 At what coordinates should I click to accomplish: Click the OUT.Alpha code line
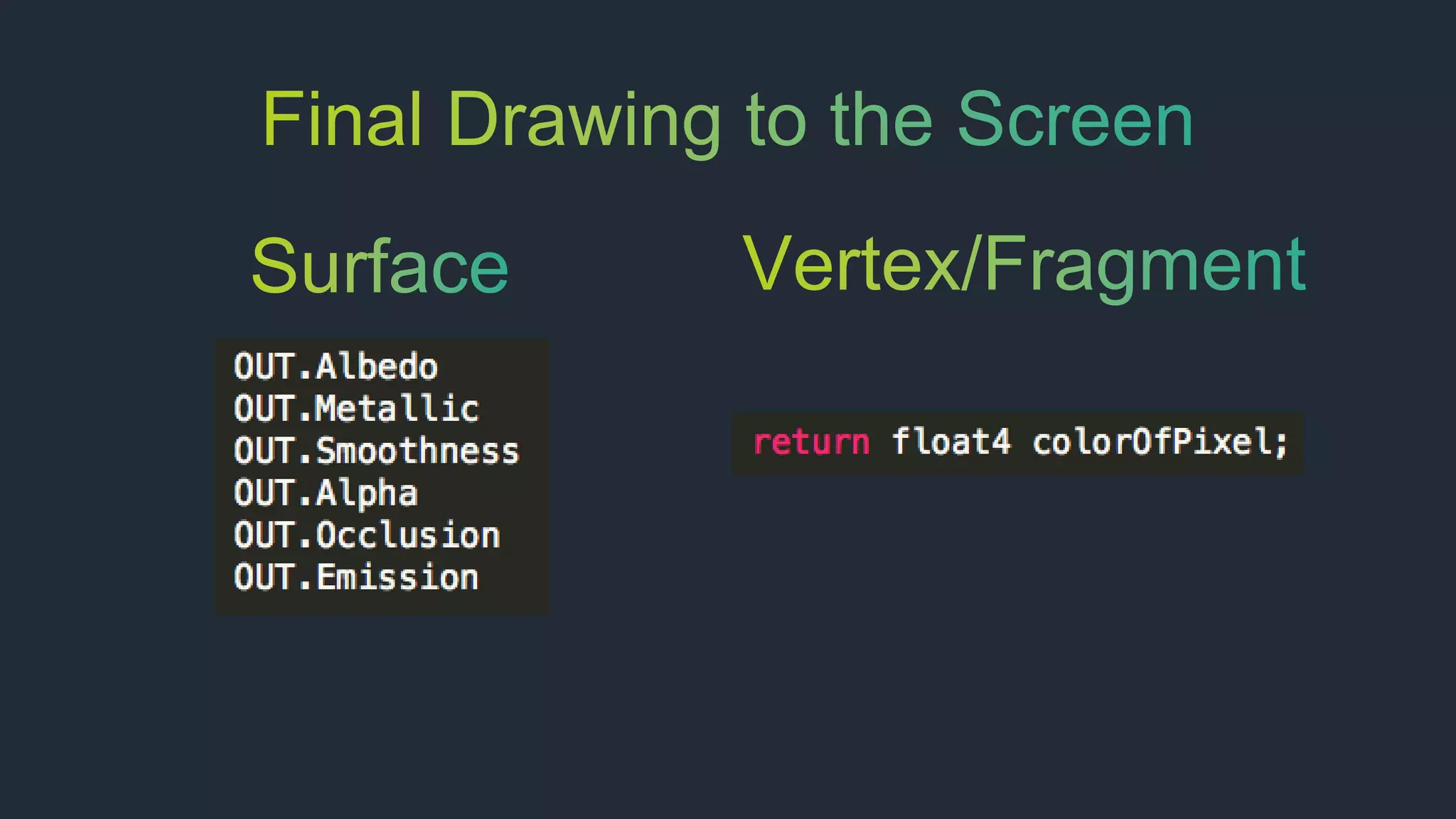click(x=325, y=493)
